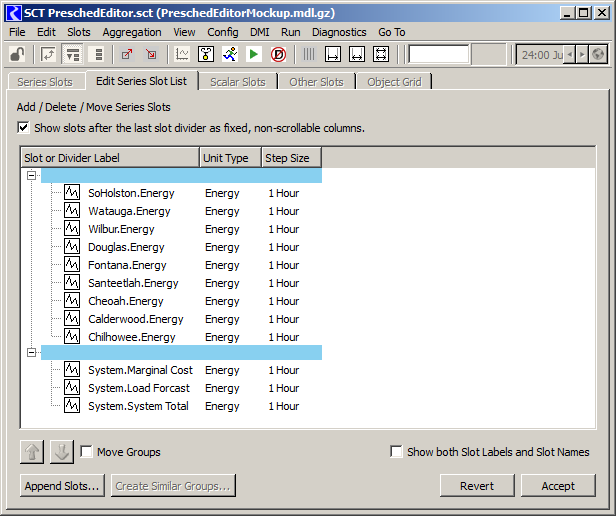616x516 pixels.
Task: Click the fit all columns icon
Action: point(381,54)
